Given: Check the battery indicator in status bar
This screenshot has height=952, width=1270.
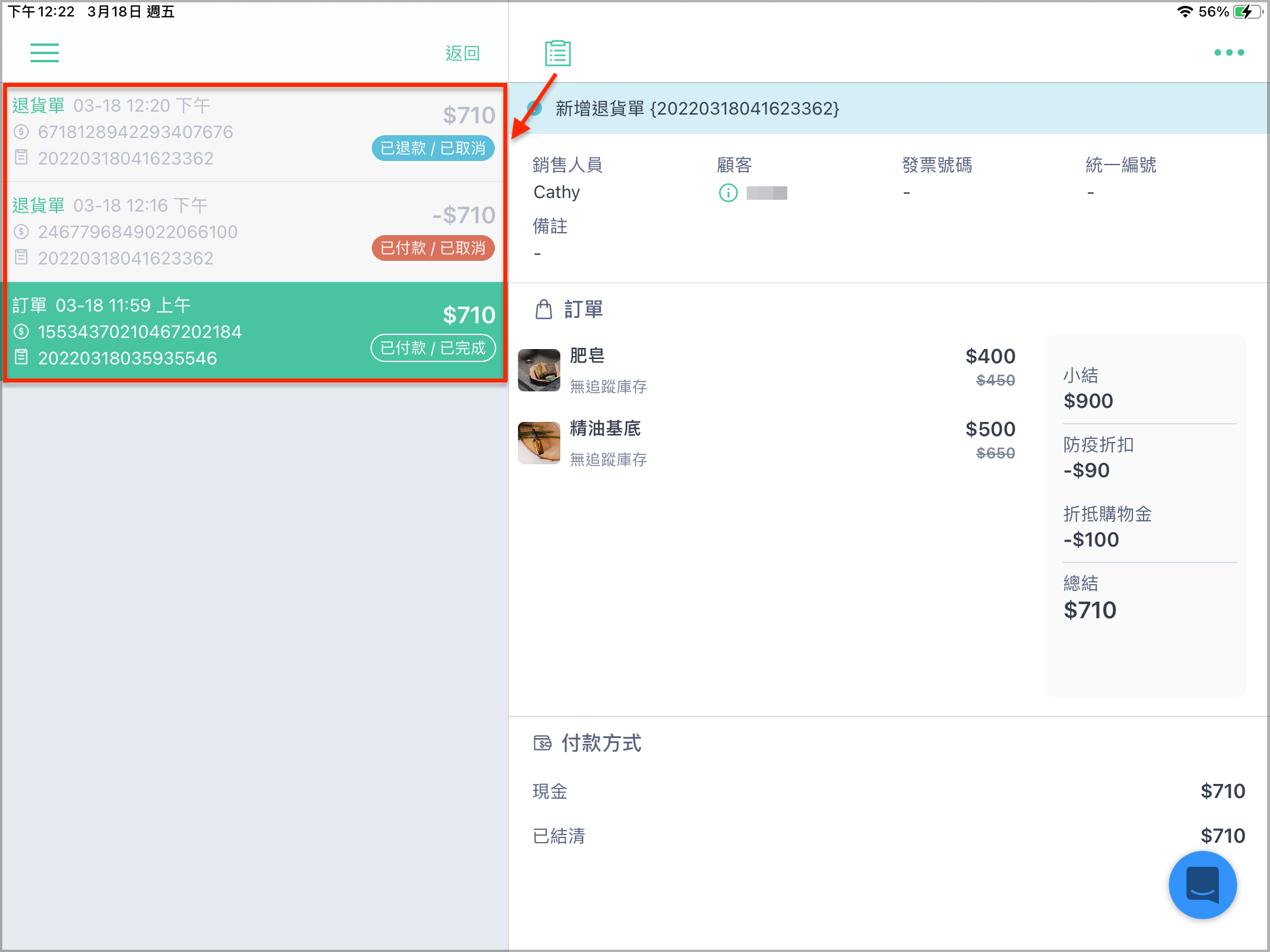Looking at the screenshot, I should click(1246, 12).
